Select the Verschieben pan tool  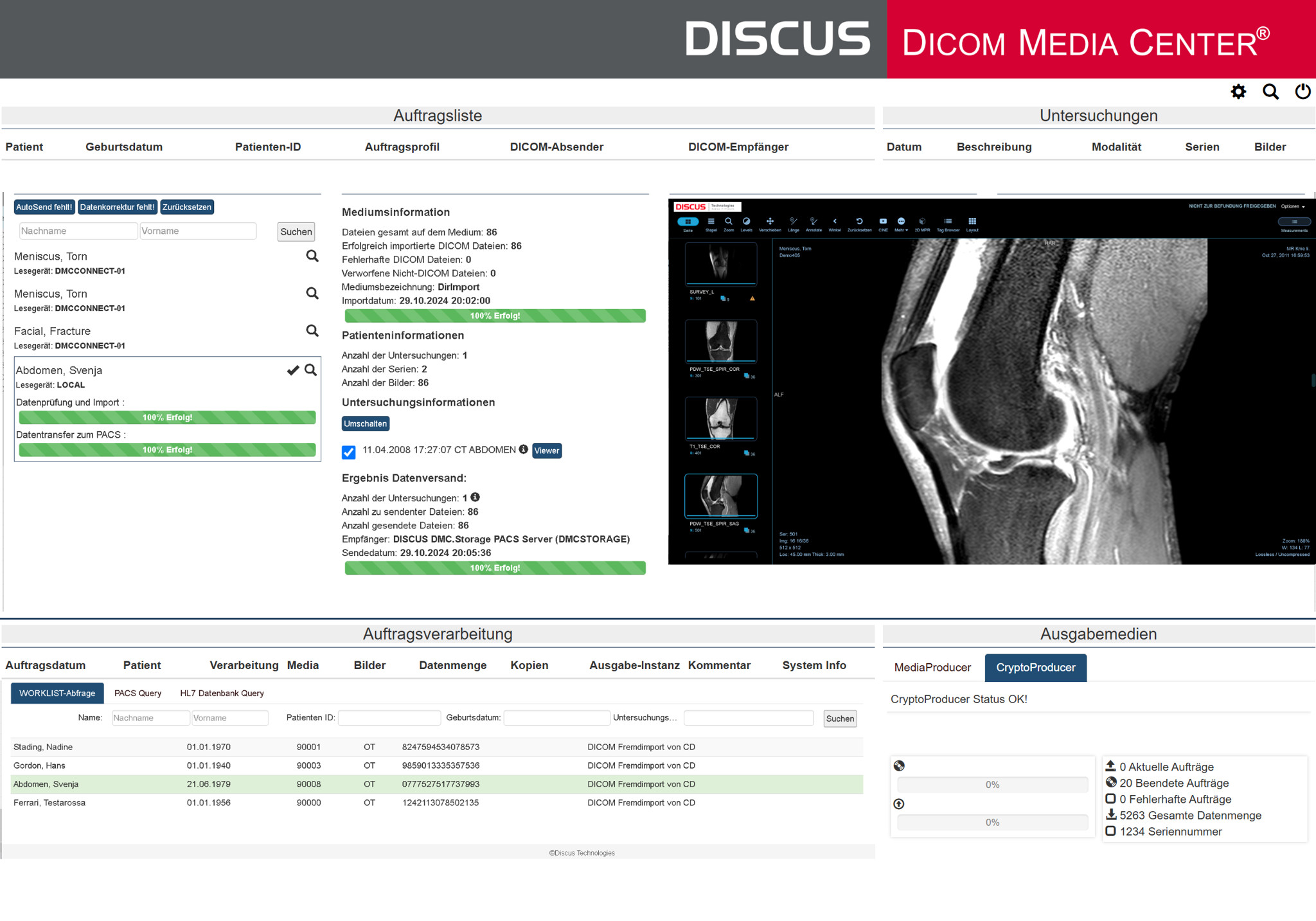(770, 224)
